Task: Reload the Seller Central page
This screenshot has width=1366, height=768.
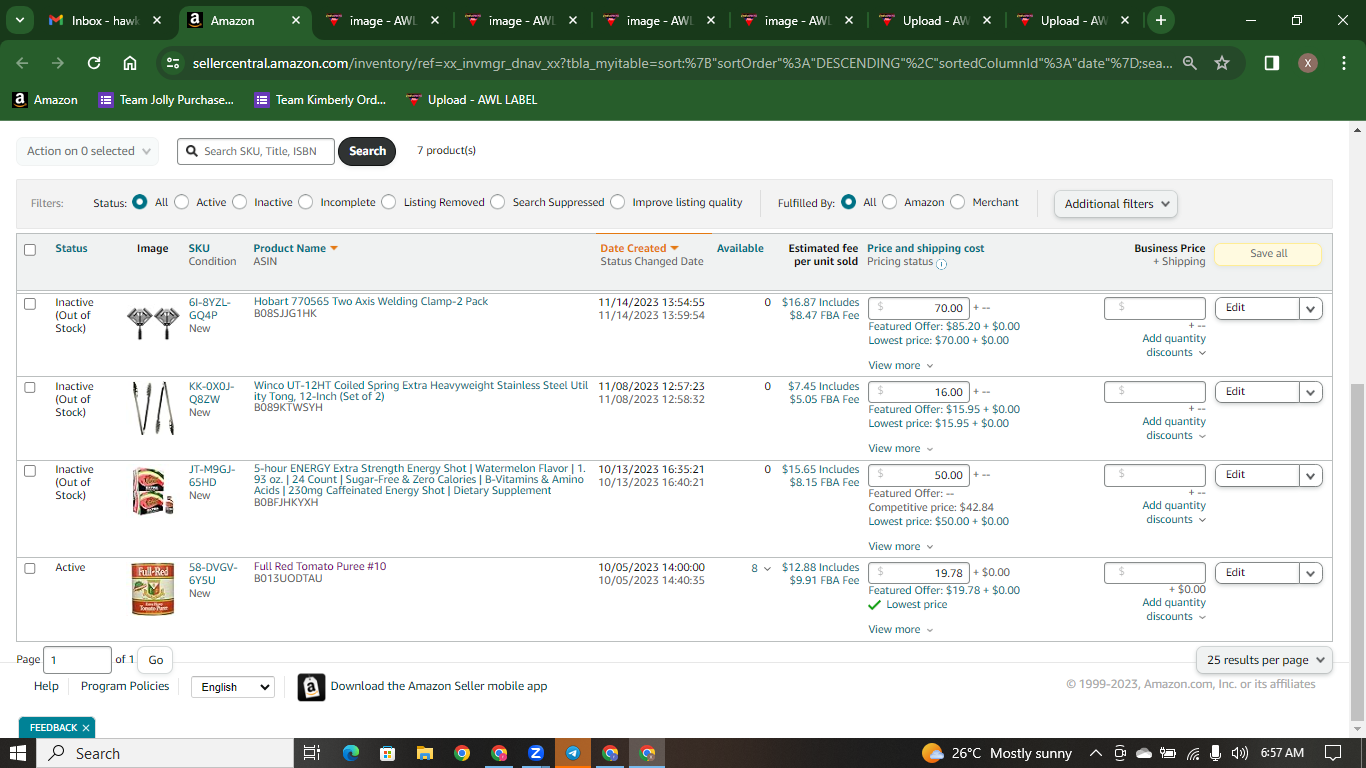Action: coord(94,63)
